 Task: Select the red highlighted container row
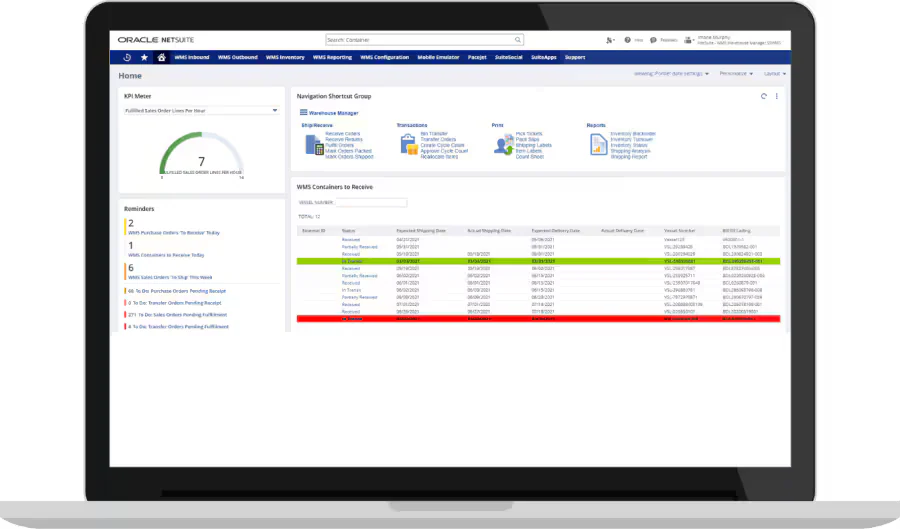538,318
